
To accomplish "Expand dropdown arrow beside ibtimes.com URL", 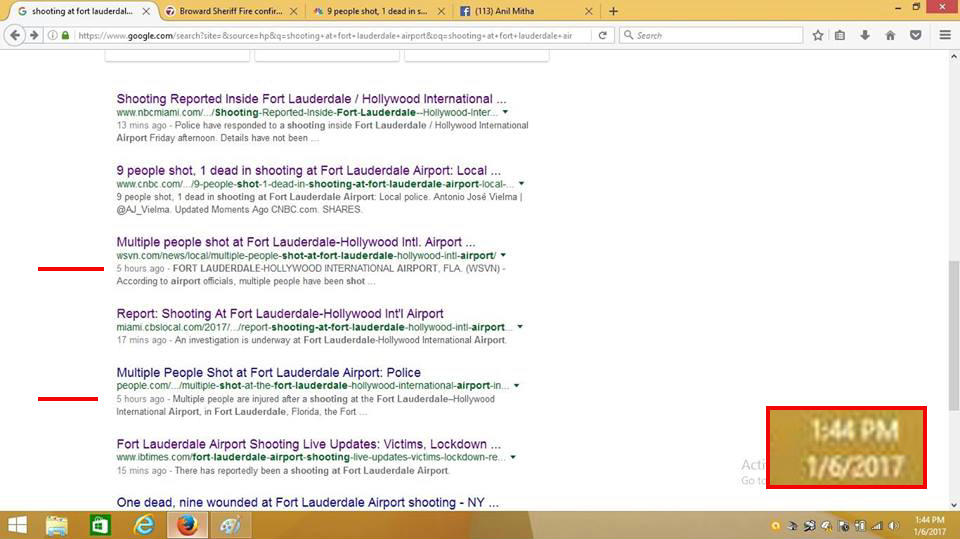I will tap(513, 457).
